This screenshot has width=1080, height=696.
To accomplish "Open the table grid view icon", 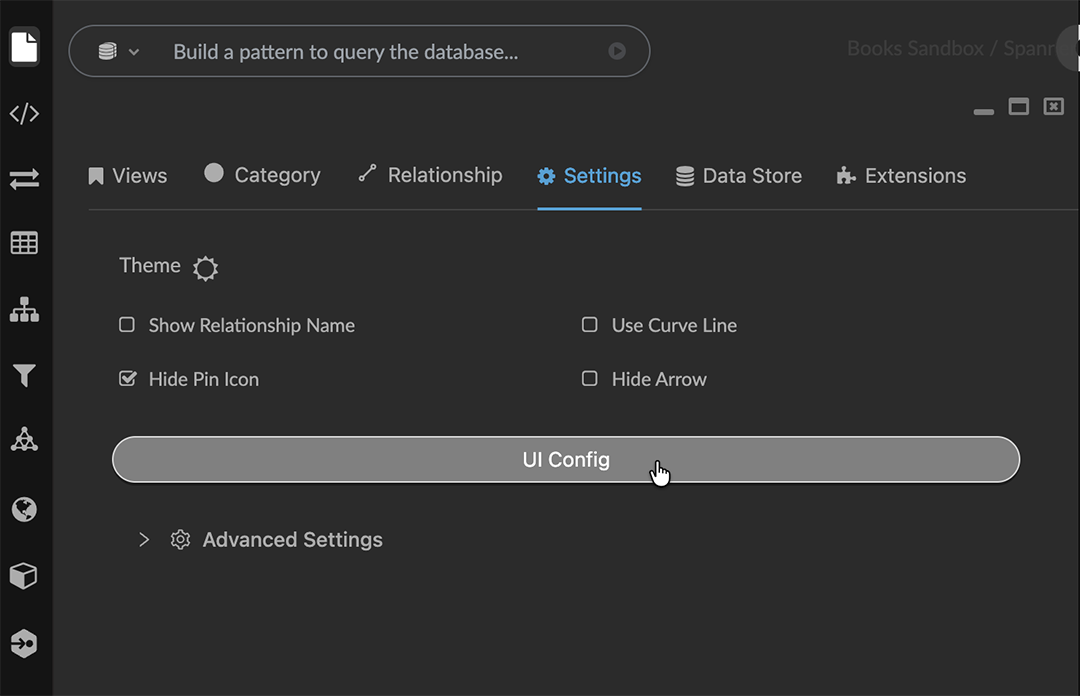I will click(x=24, y=243).
